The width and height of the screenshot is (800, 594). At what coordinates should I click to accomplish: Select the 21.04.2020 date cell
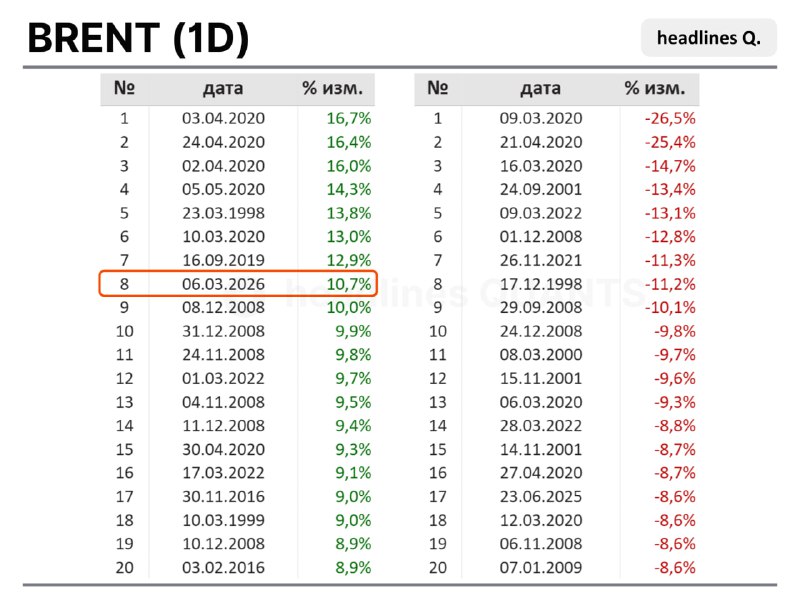click(540, 142)
